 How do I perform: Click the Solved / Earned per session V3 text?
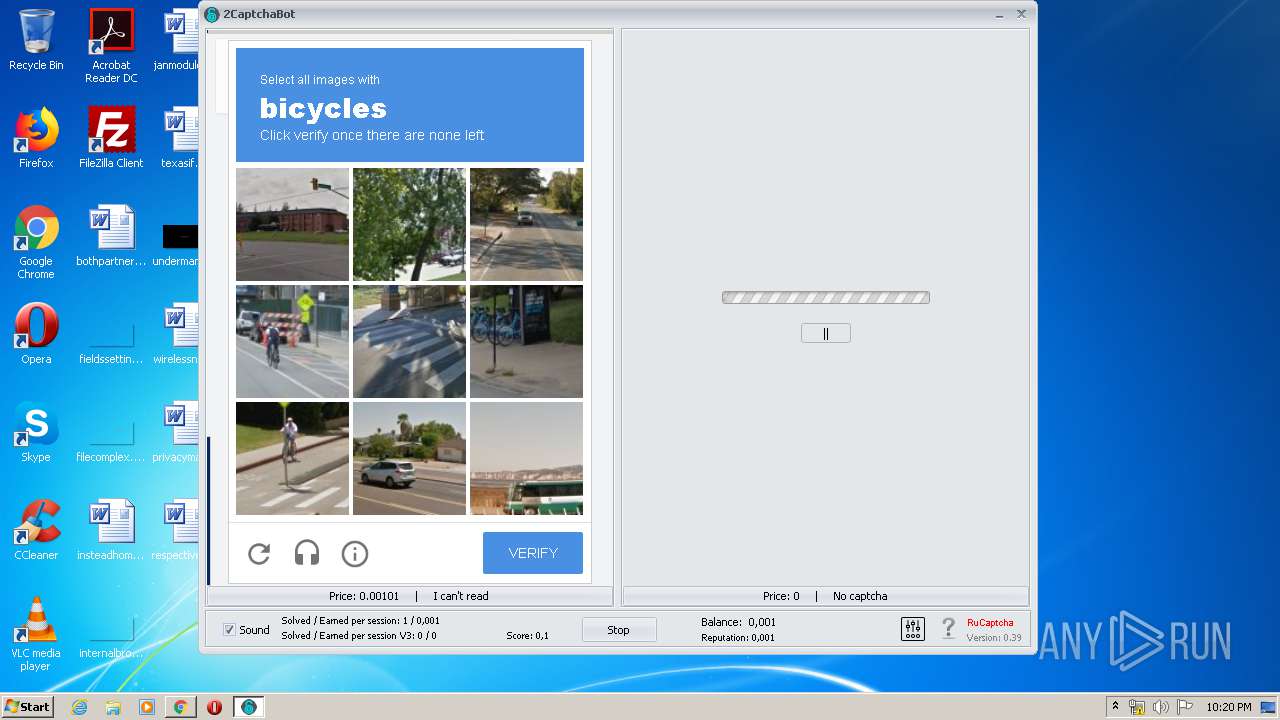(x=359, y=636)
